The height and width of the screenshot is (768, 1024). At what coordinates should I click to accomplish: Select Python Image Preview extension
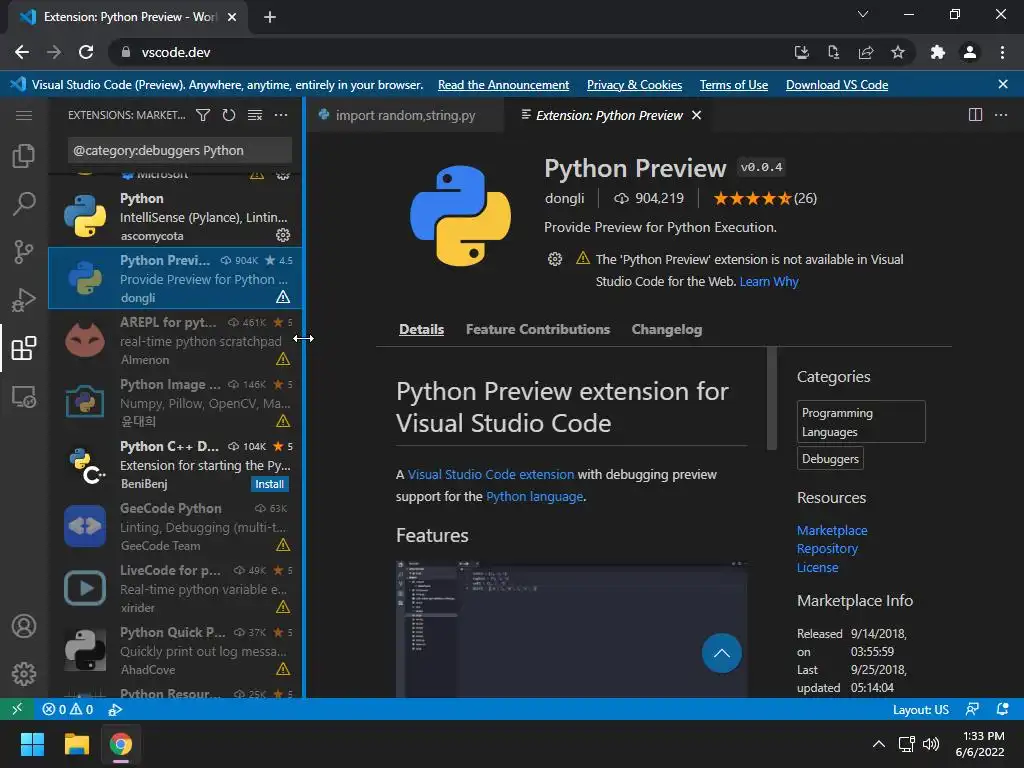174,402
